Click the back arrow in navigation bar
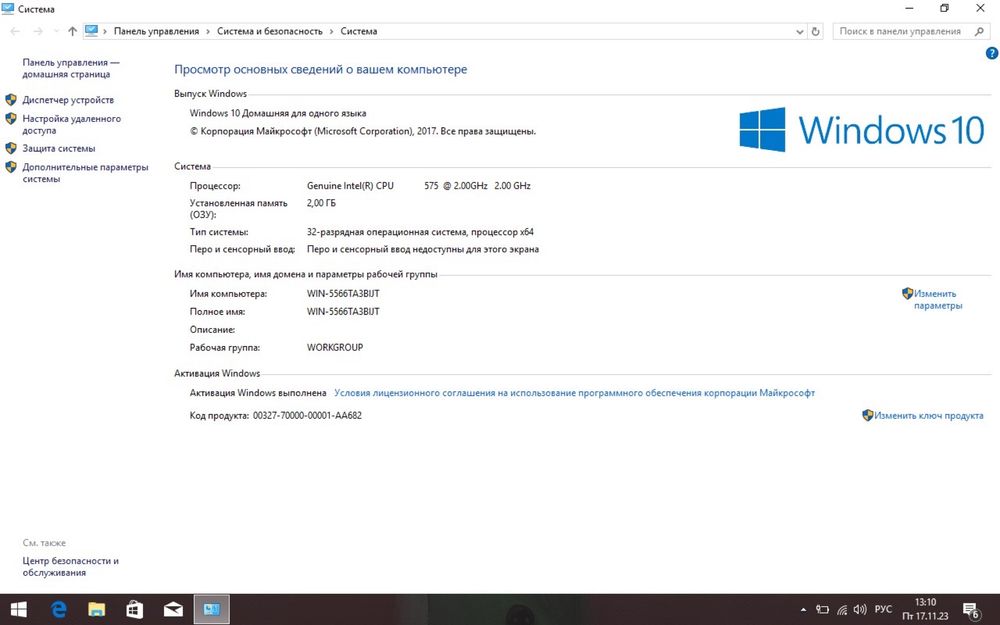 click(15, 31)
